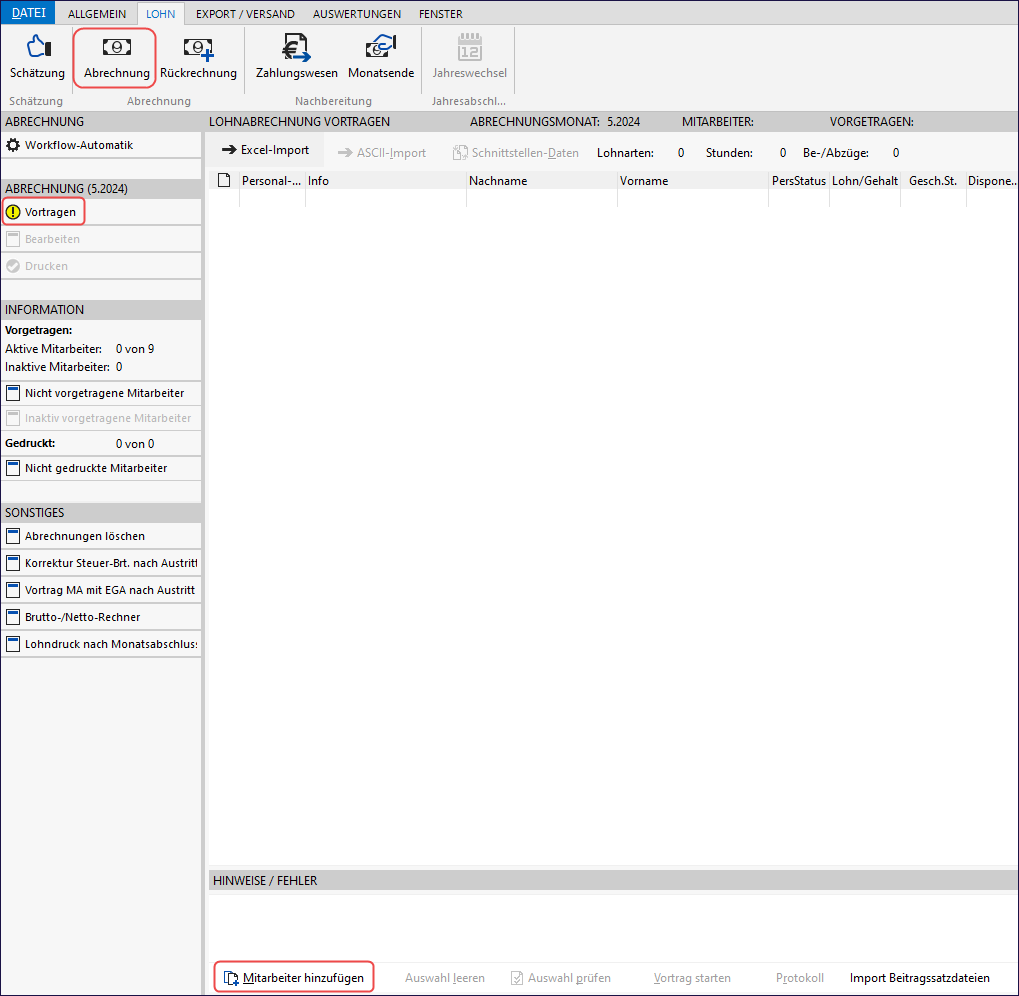
Task: Click the Brutto-/Netto-Rechner label
Action: 83,617
